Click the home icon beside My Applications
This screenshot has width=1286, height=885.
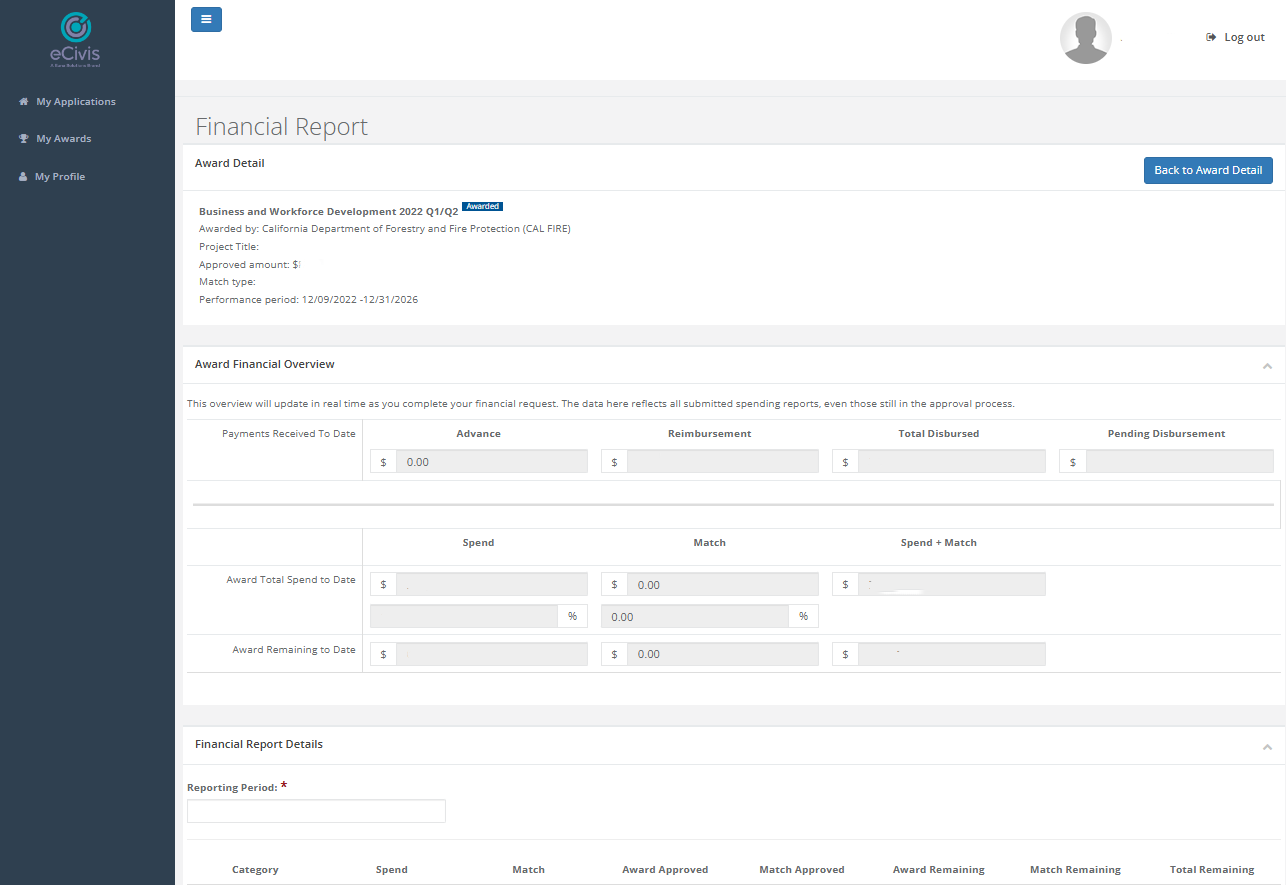pos(23,102)
